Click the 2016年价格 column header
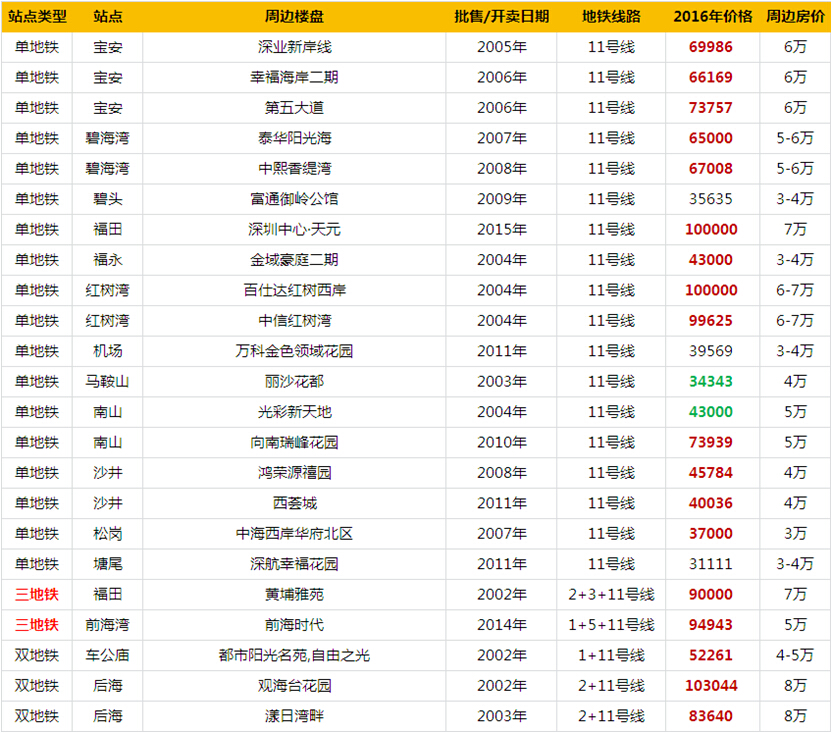This screenshot has width=832, height=733. pyautogui.click(x=712, y=17)
